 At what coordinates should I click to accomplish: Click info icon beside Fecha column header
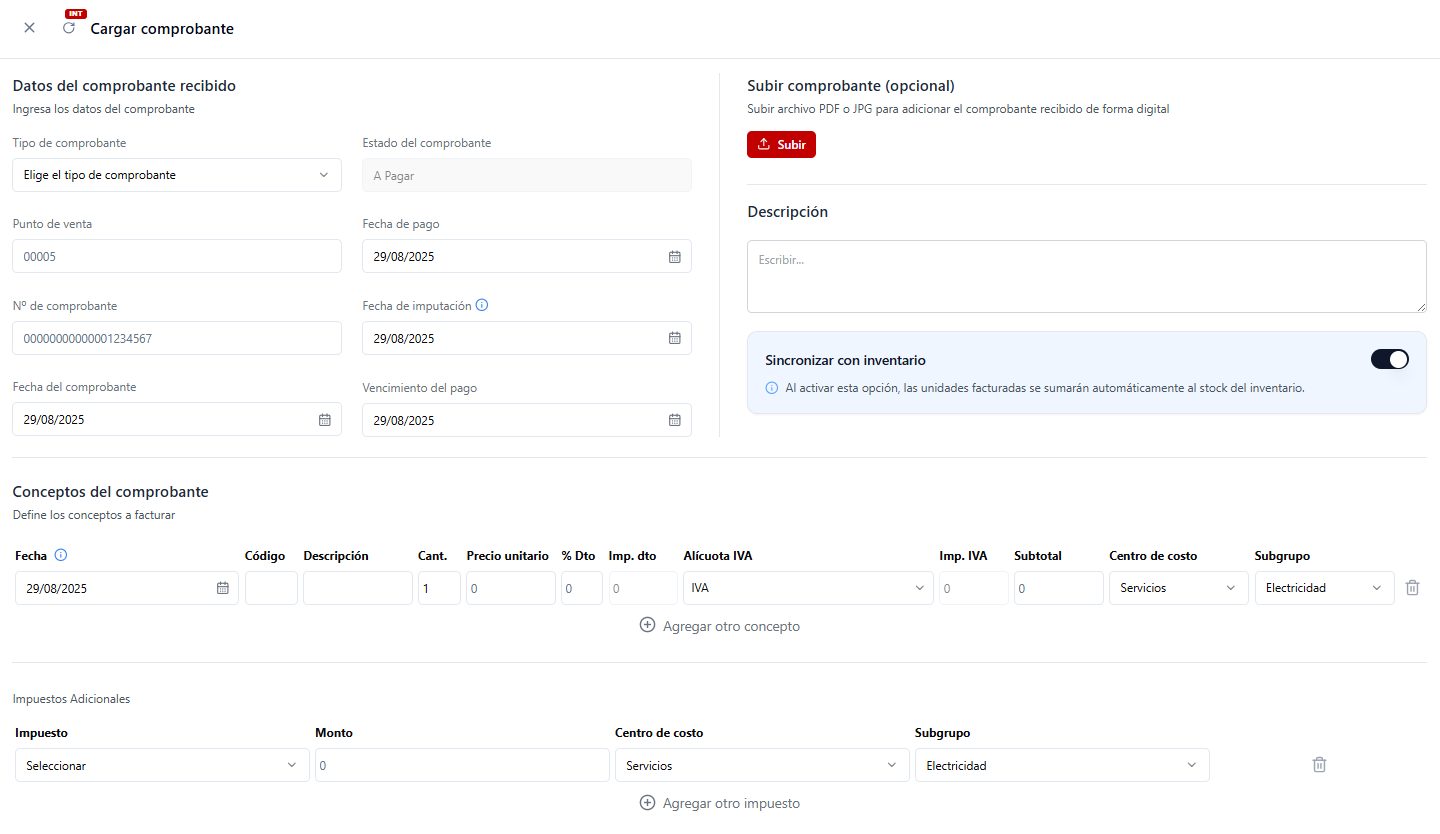click(x=61, y=556)
